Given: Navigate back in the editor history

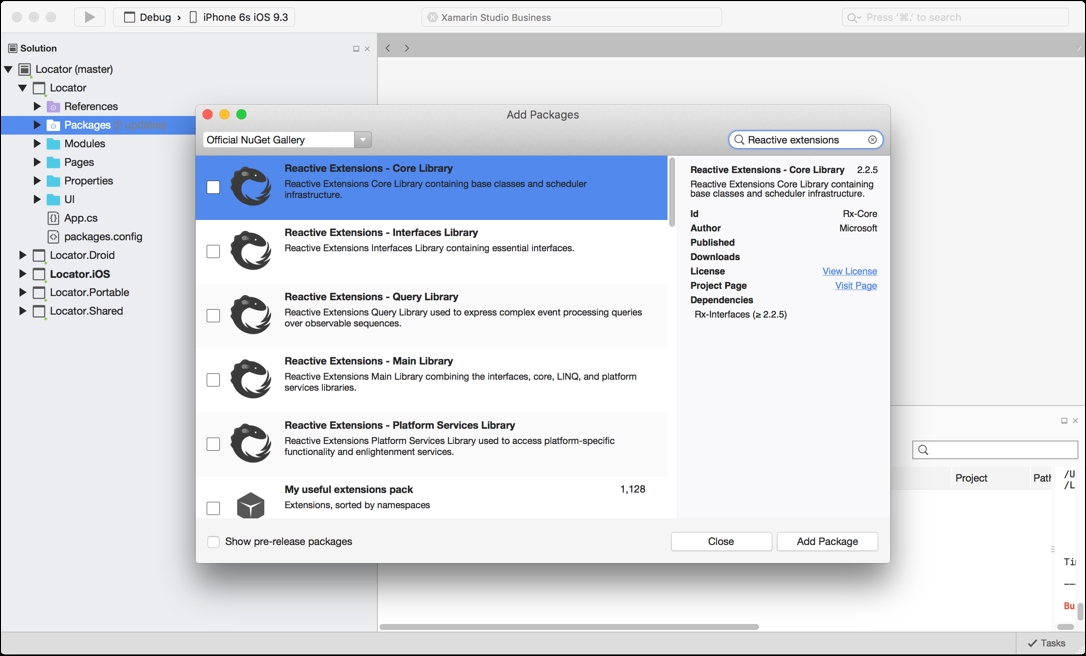Looking at the screenshot, I should click(388, 48).
